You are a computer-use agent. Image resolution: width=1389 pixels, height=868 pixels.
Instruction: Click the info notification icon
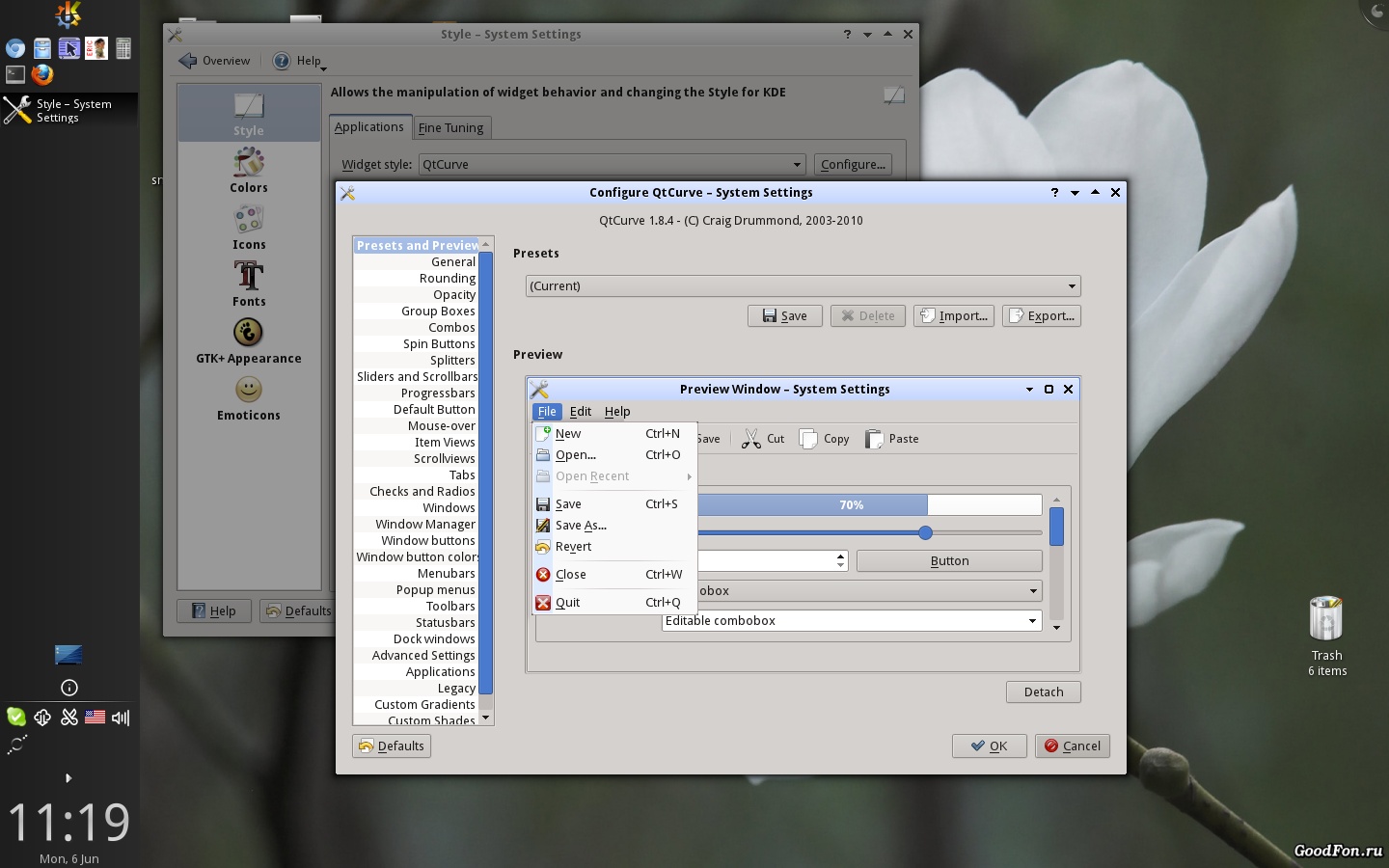69,688
